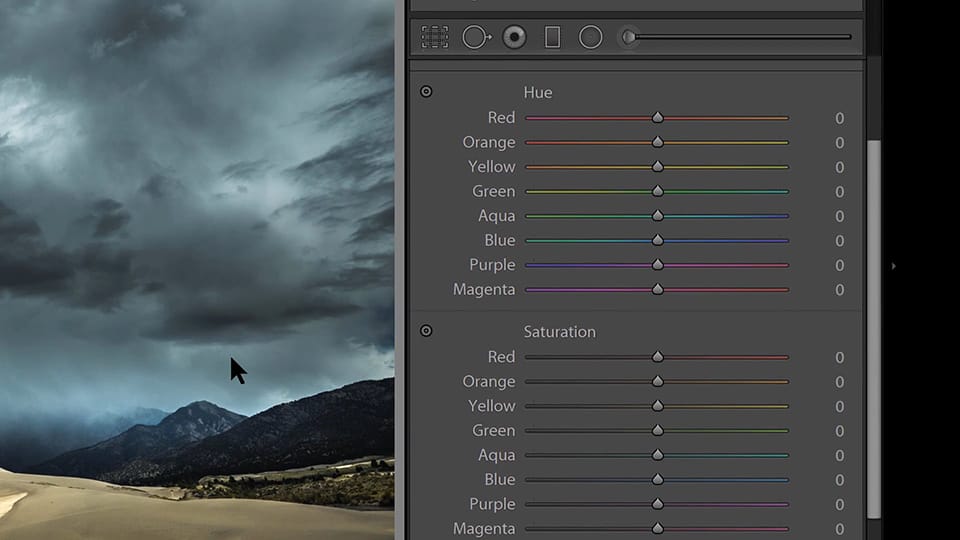Click the Saturation Orange slider handle

click(x=658, y=381)
